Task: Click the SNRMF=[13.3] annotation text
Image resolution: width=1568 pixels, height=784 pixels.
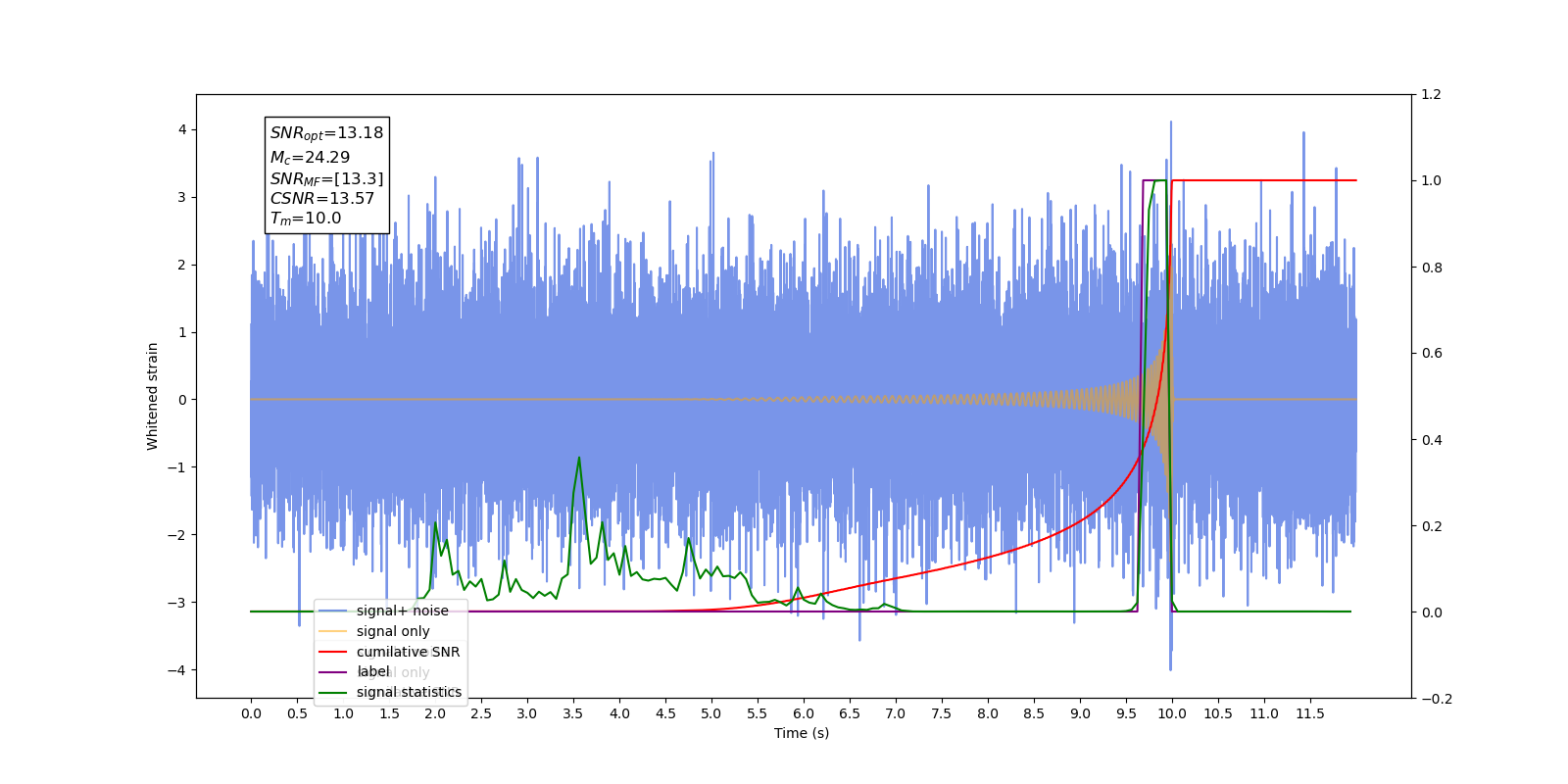Action: click(x=326, y=178)
